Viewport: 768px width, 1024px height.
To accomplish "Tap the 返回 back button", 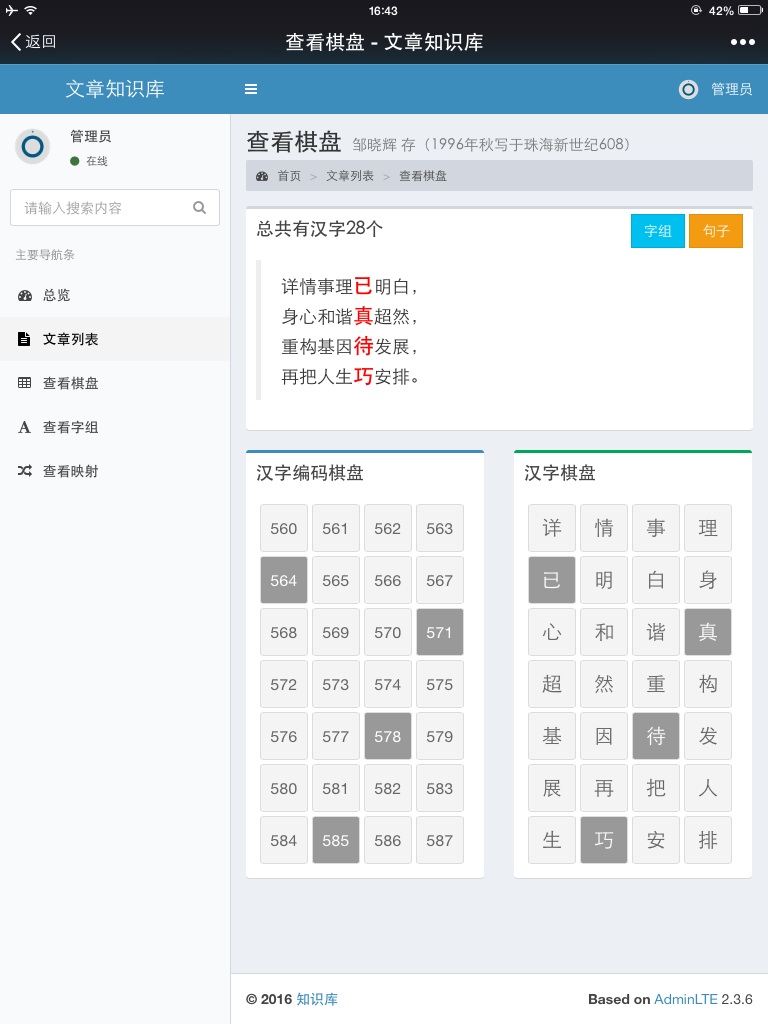I will 33,42.
